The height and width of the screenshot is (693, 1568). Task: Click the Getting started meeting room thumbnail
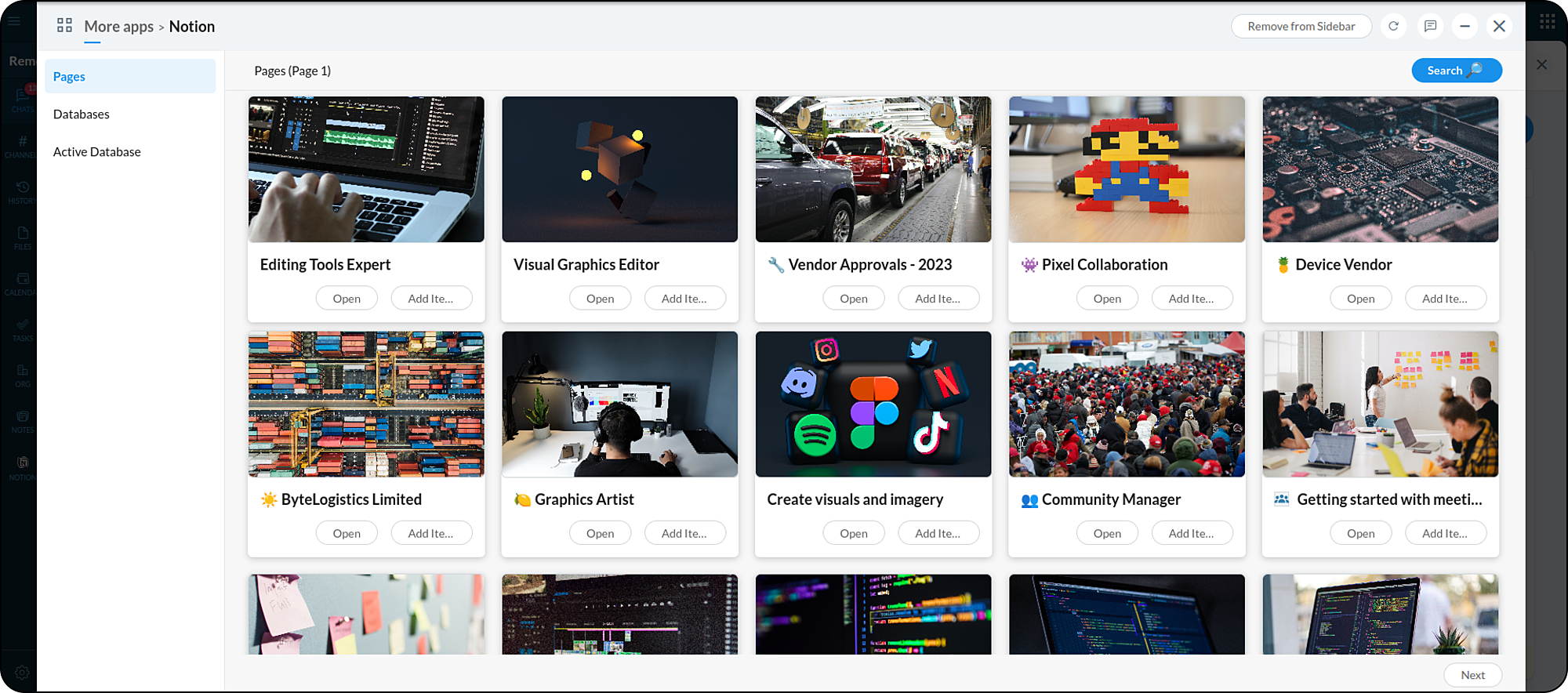tap(1381, 404)
